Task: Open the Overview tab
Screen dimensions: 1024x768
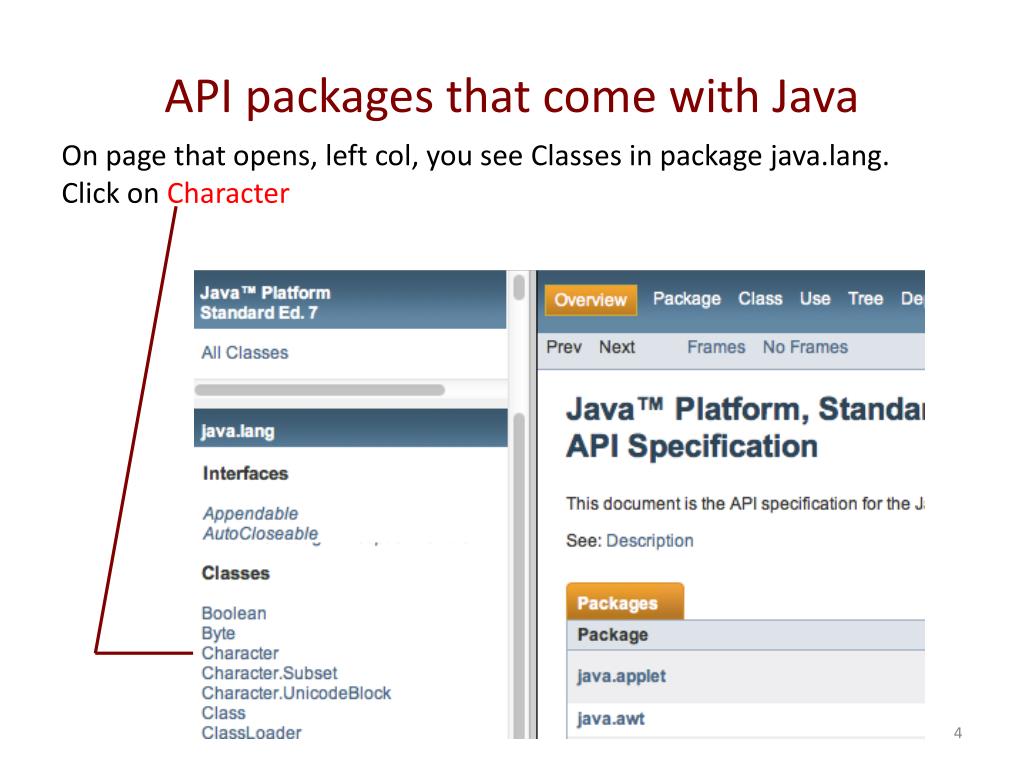Action: pos(590,300)
